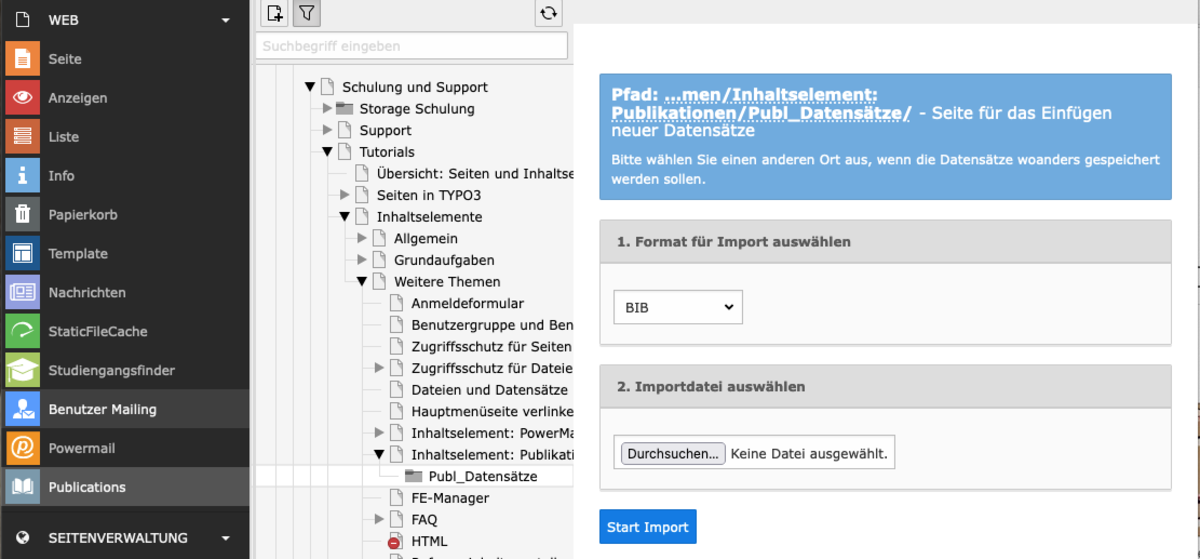This screenshot has height=559, width=1200.
Task: Click the Start Import button
Action: tap(648, 527)
